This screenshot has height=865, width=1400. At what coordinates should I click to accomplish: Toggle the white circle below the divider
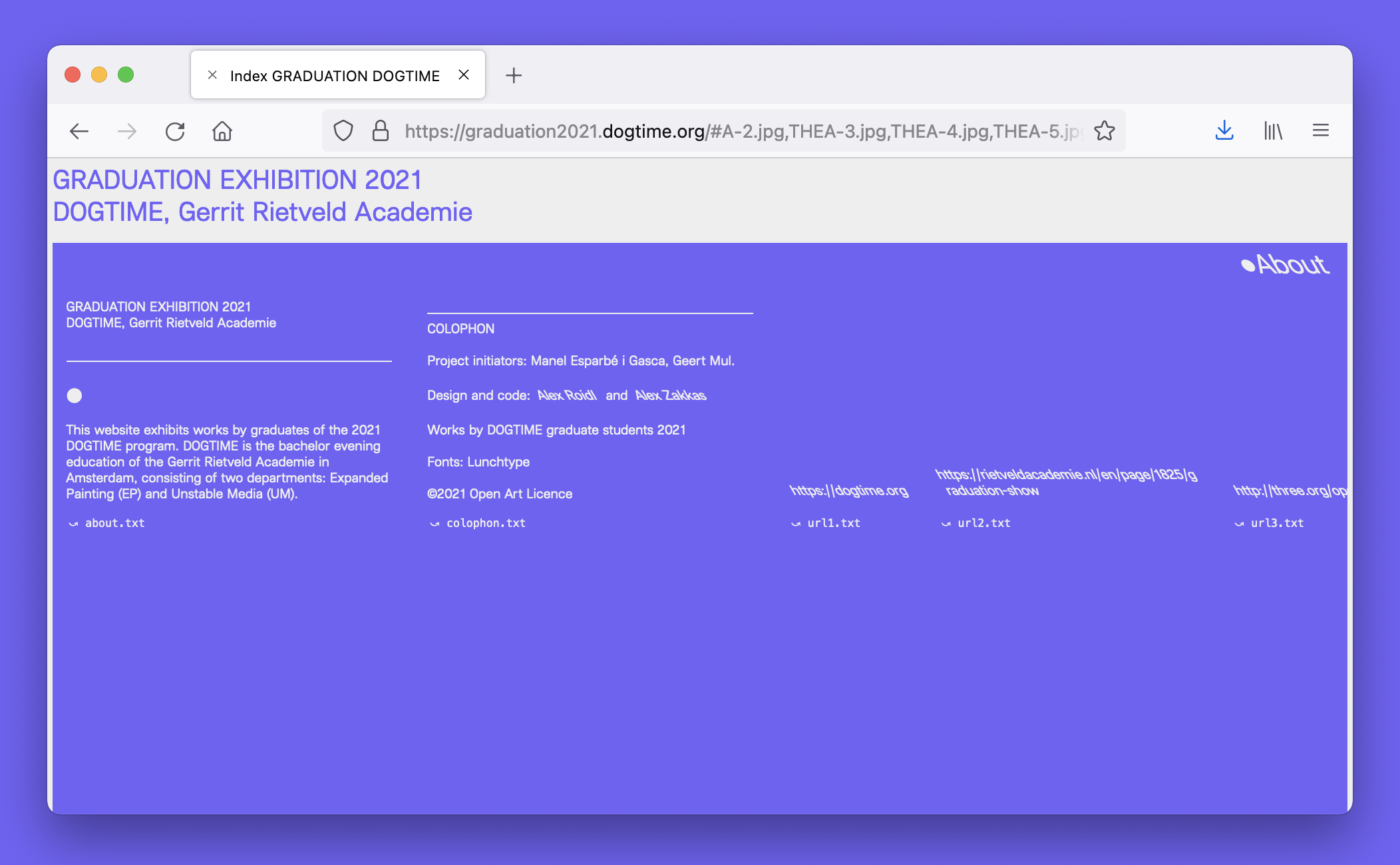click(75, 396)
